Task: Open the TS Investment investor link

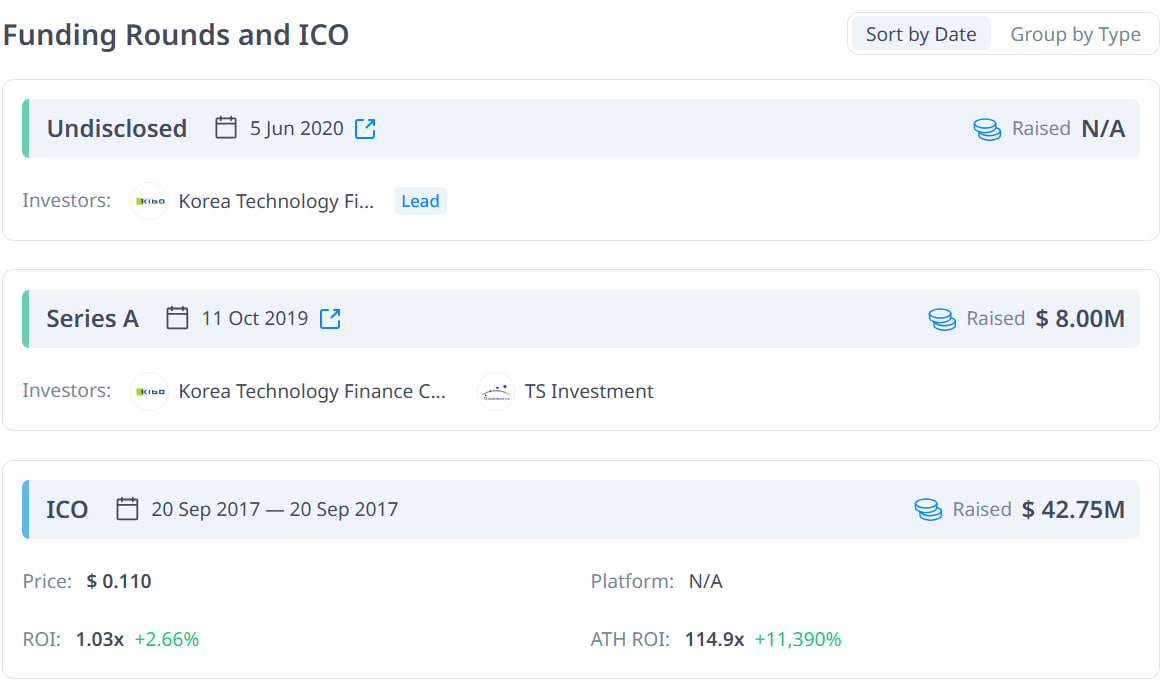Action: pos(589,391)
